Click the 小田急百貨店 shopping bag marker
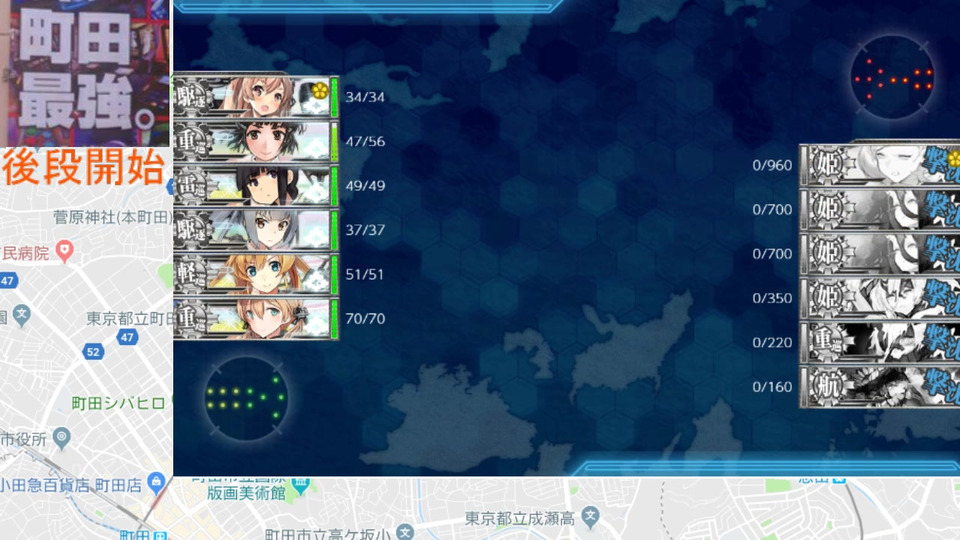Viewport: 960px width, 540px height. click(156, 481)
